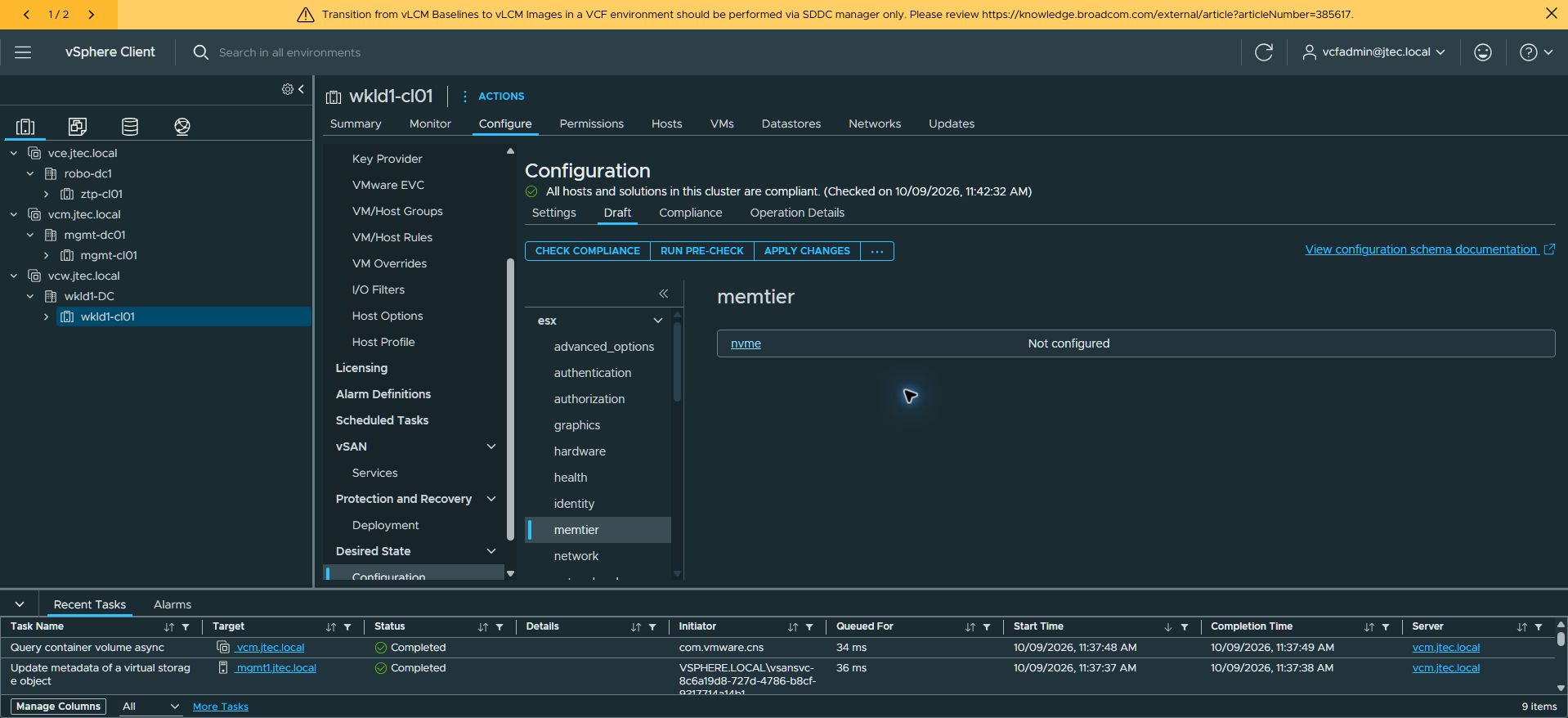
Task: Open more draft actions ellipsis button
Action: click(x=877, y=251)
